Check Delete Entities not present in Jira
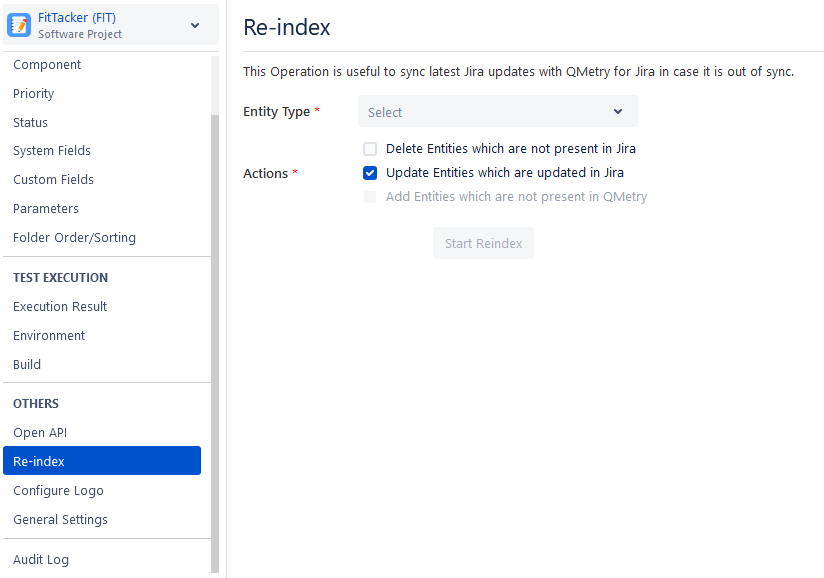Viewport: 824px width, 578px height. [x=370, y=149]
